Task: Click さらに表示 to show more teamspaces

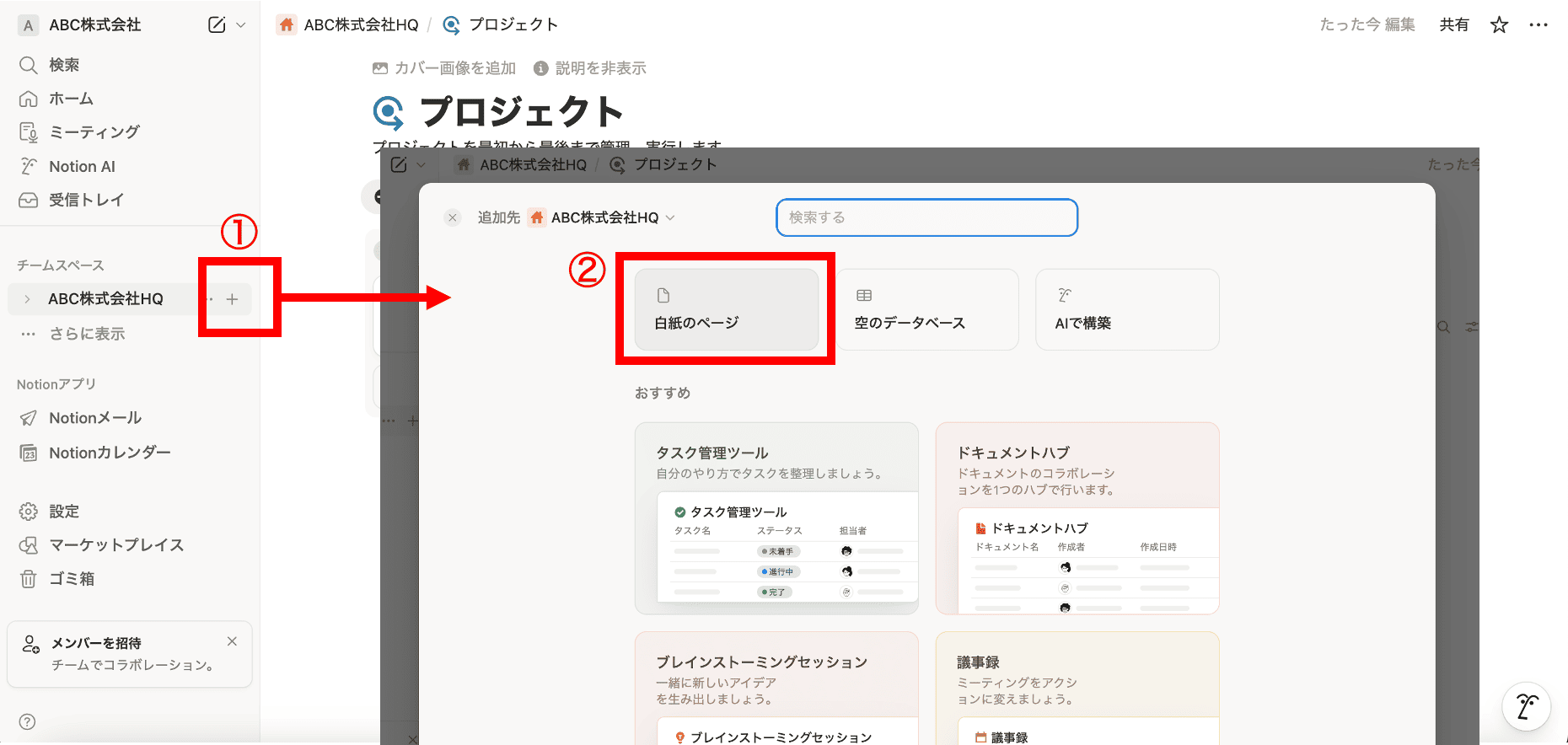Action: coord(130,334)
